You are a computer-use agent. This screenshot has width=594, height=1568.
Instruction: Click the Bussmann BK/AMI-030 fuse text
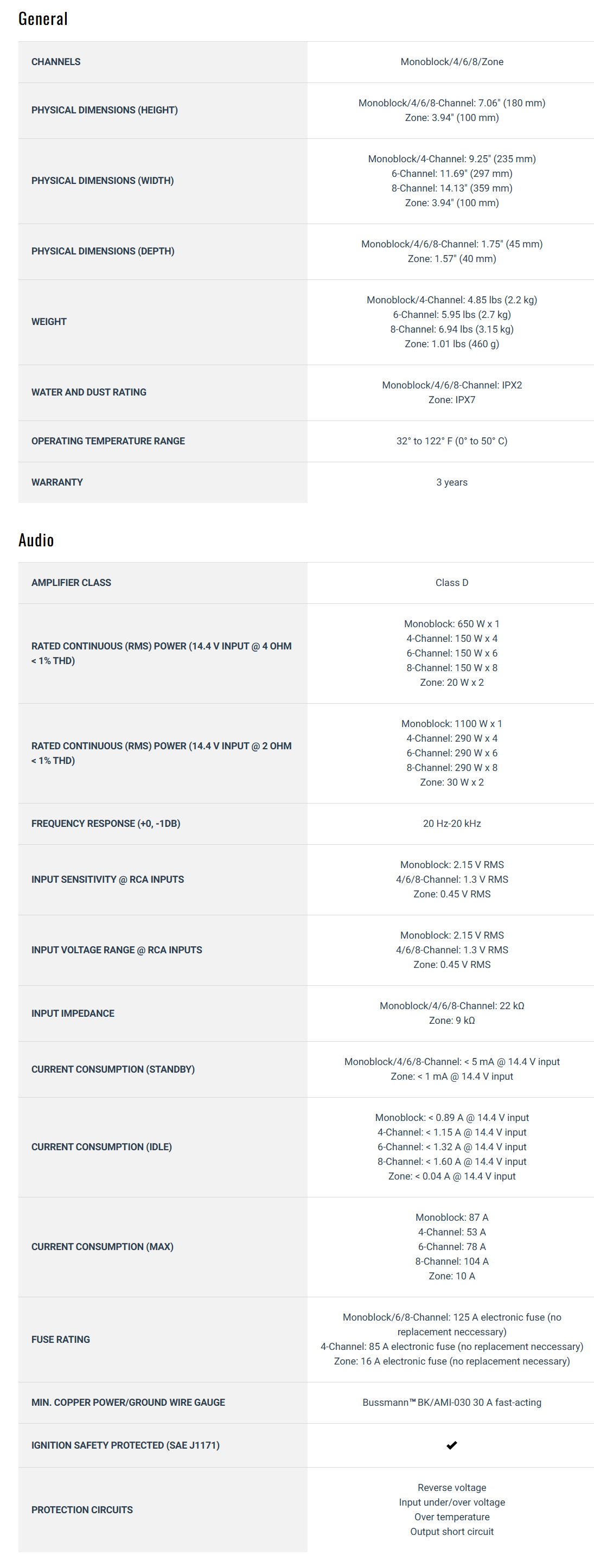[451, 1403]
